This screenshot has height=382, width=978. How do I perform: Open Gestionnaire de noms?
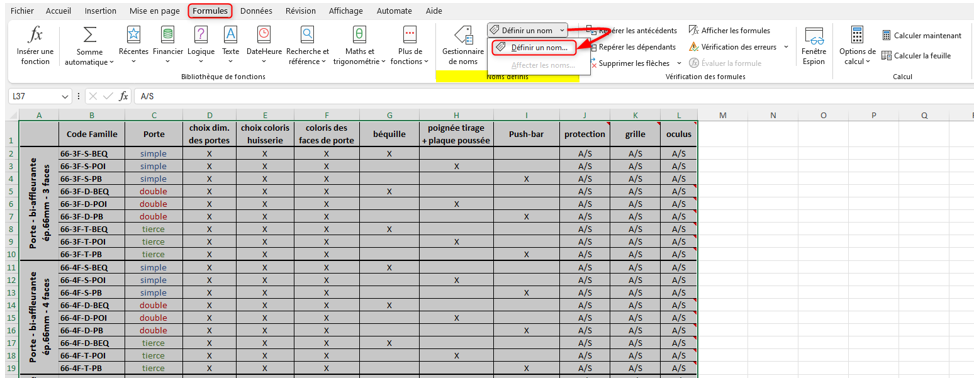tap(462, 45)
